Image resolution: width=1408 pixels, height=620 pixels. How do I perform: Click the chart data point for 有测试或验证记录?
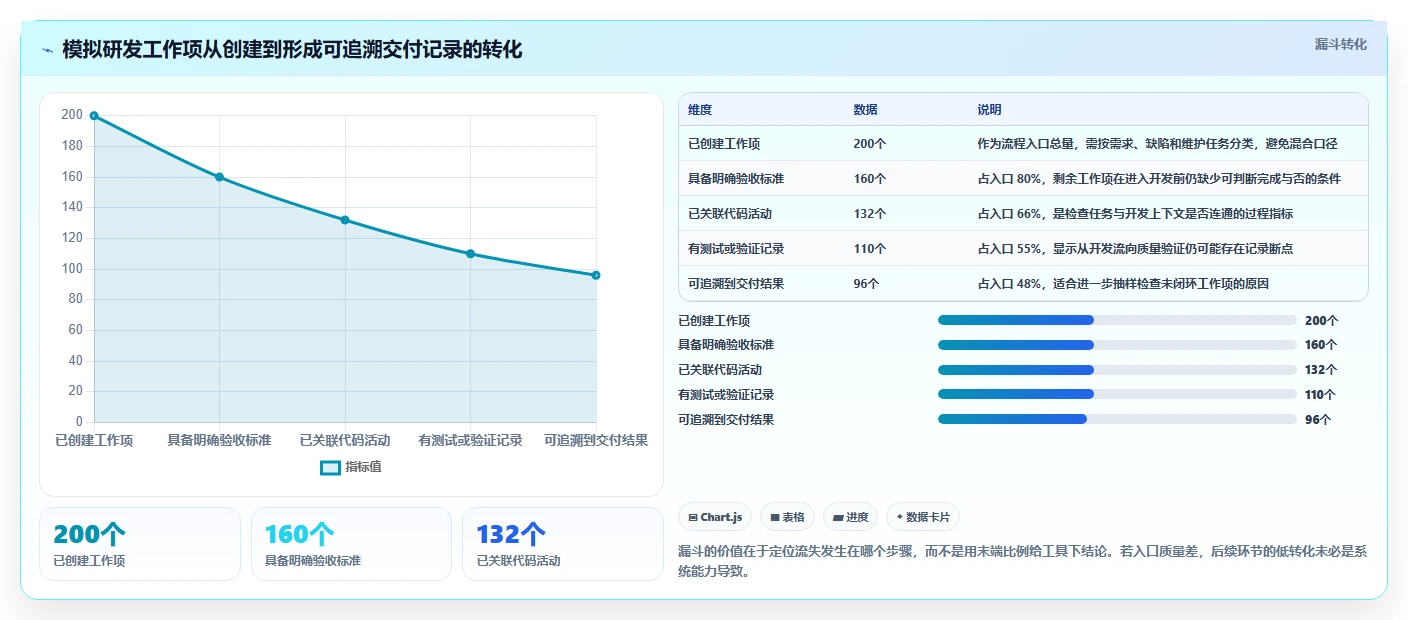(470, 254)
